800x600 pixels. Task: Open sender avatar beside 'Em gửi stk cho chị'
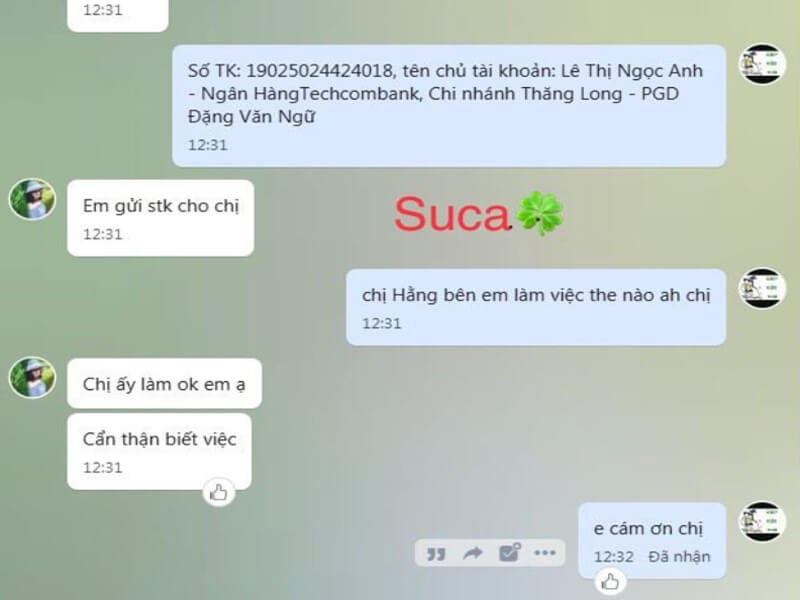click(x=32, y=199)
